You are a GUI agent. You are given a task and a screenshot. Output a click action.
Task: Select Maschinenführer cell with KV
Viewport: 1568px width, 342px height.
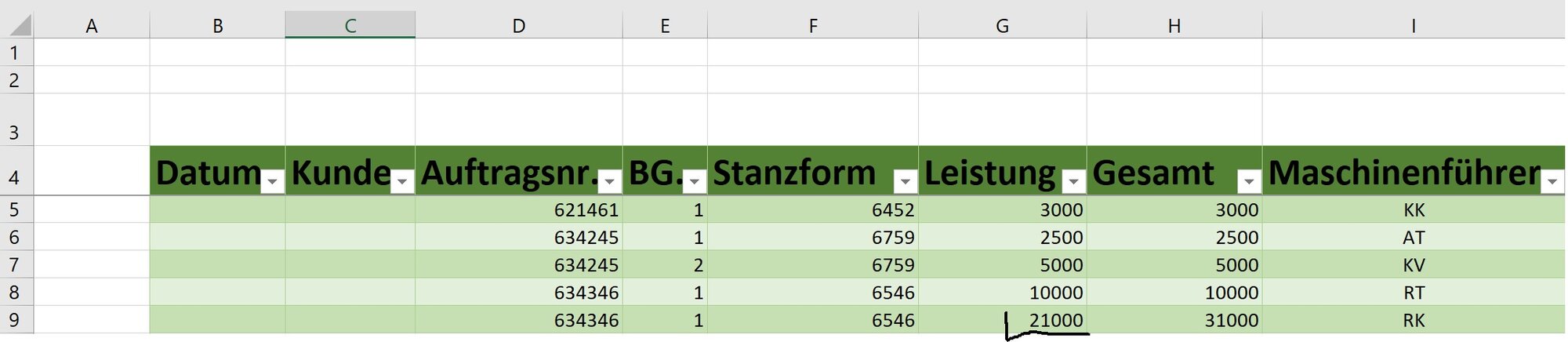(1414, 264)
